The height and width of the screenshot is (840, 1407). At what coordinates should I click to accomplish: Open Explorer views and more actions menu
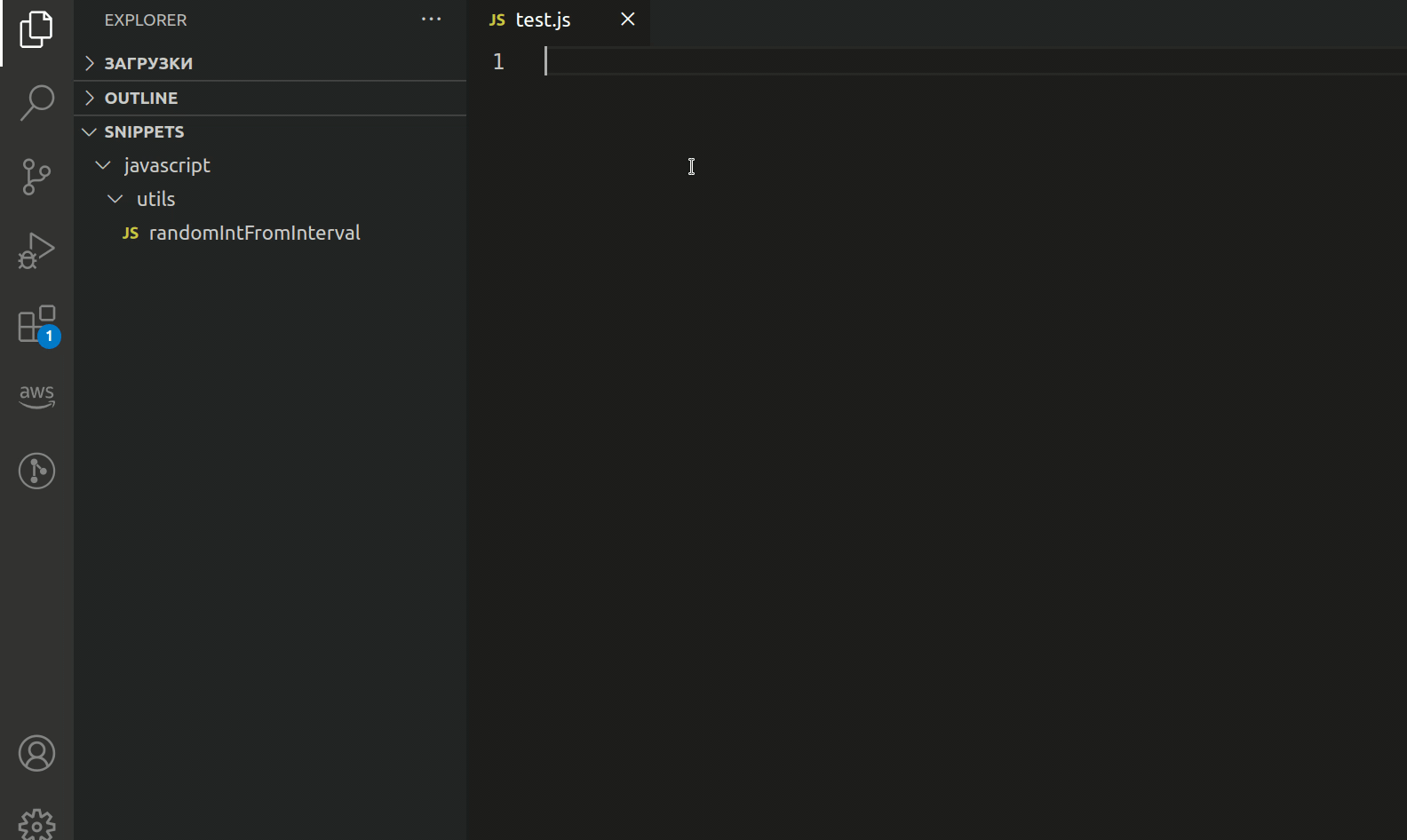point(431,20)
